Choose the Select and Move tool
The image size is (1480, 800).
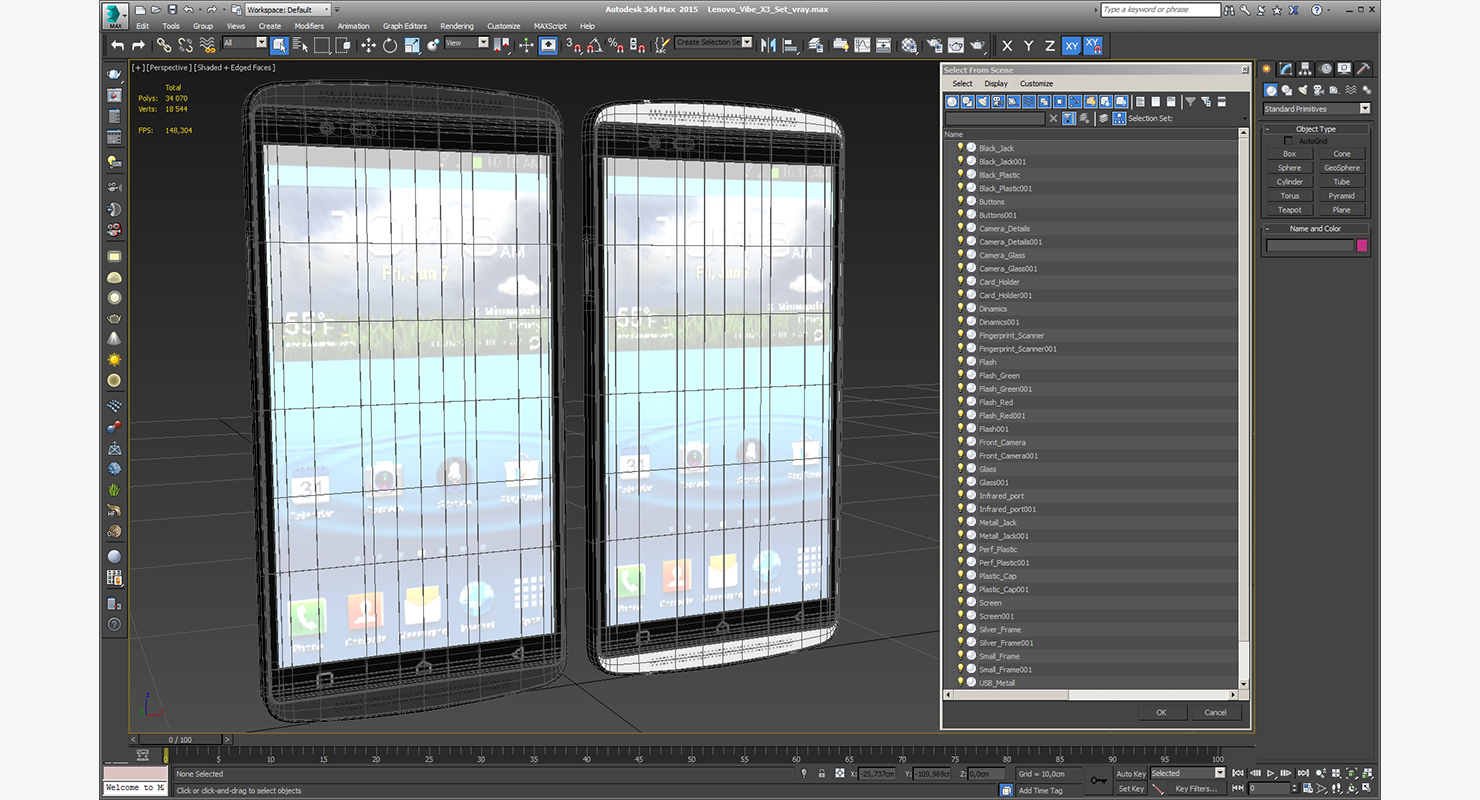click(368, 45)
